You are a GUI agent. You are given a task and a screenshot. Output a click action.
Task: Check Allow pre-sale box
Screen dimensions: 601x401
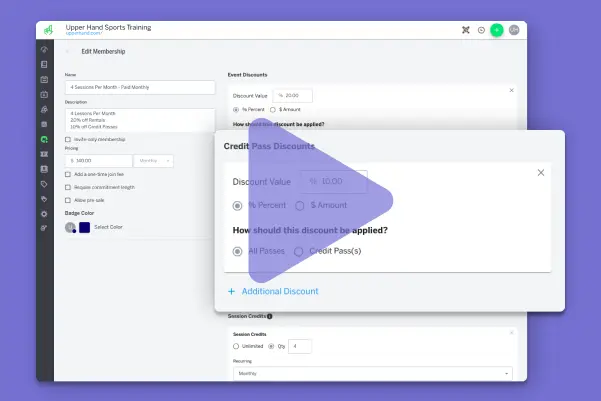pos(68,200)
